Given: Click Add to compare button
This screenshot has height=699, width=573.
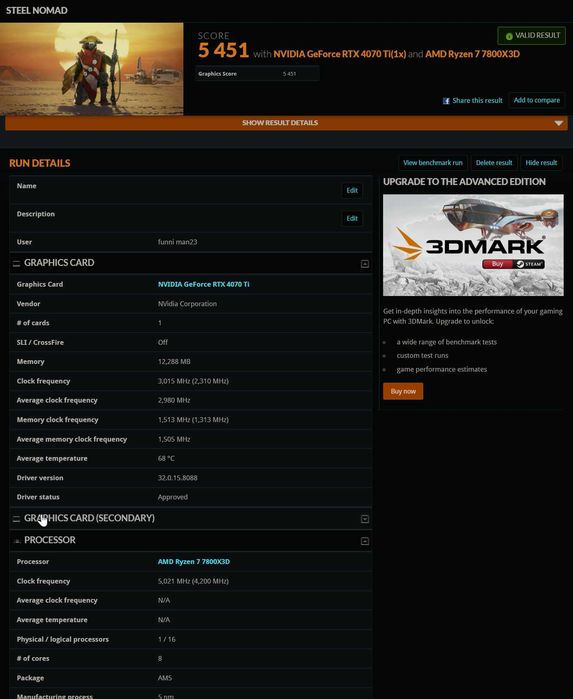Looking at the screenshot, I should click(x=536, y=100).
